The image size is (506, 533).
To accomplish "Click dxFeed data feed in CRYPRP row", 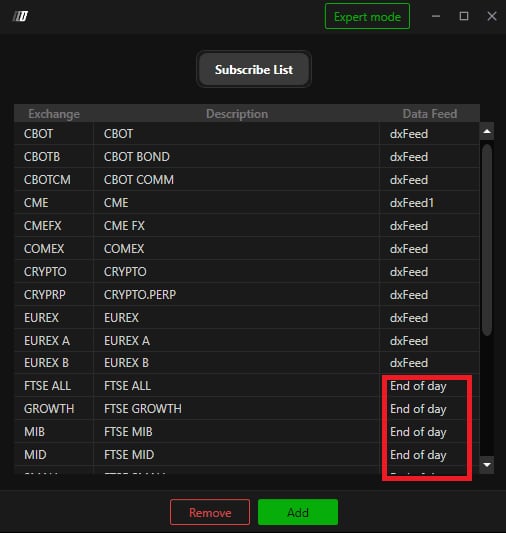I will click(x=409, y=295).
